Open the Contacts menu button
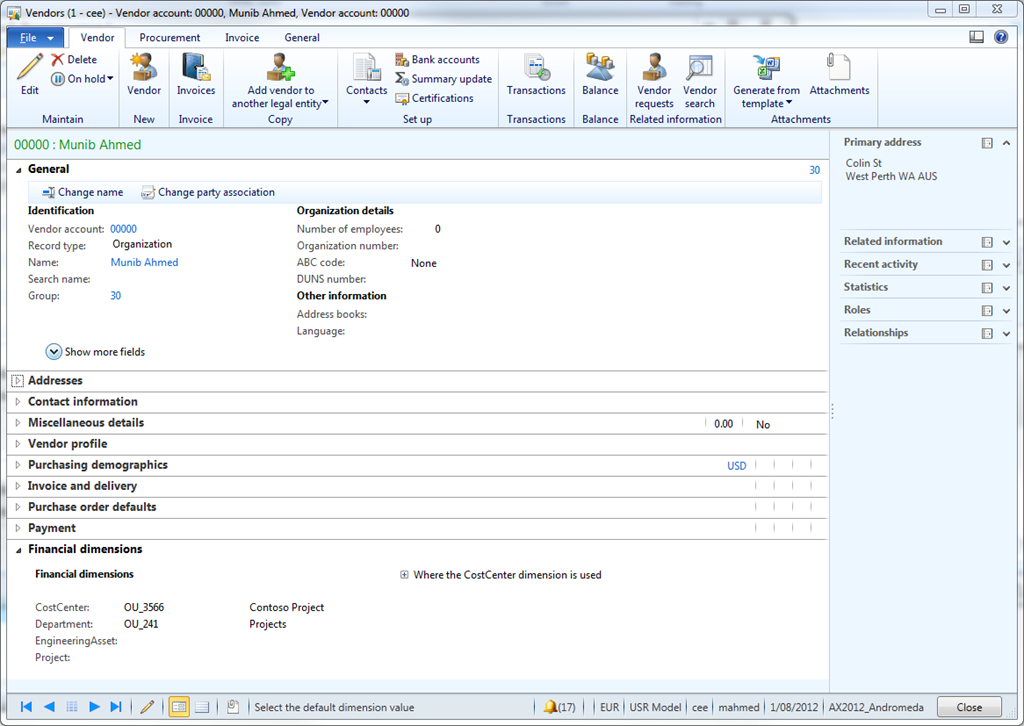Image resolution: width=1024 pixels, height=726 pixels. click(x=366, y=79)
